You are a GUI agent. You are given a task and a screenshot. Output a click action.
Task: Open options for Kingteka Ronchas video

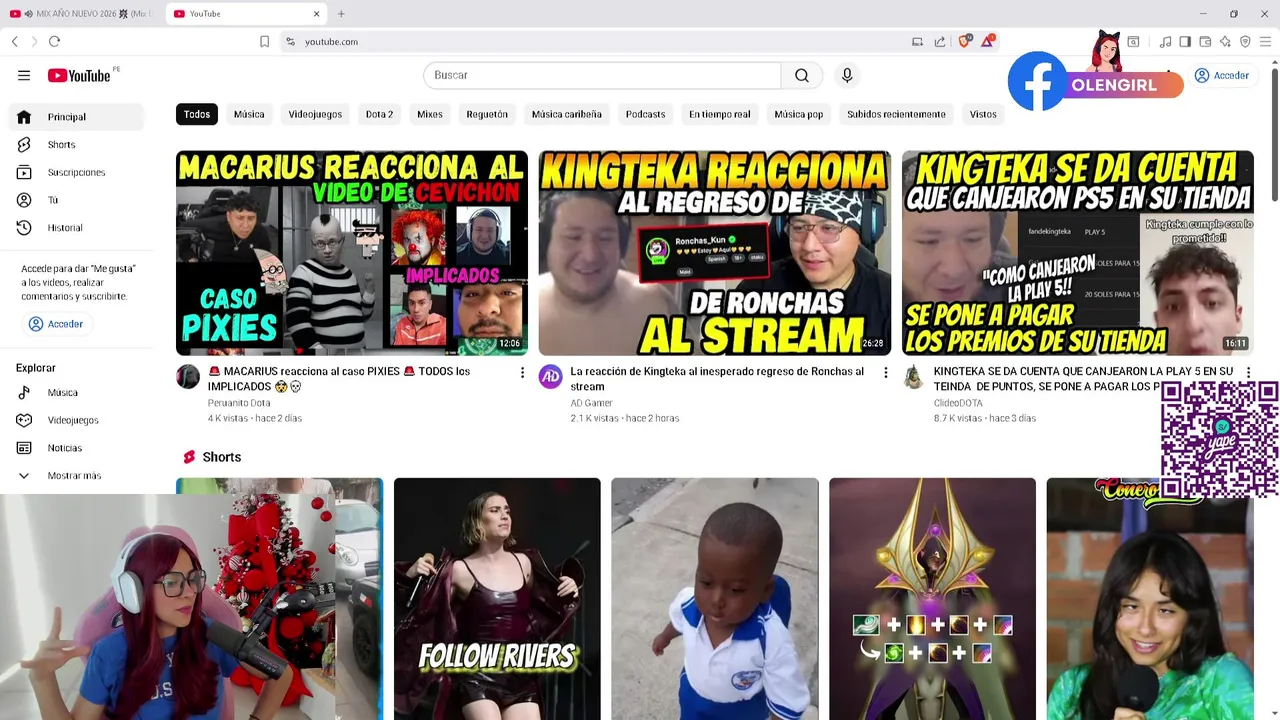(x=885, y=372)
